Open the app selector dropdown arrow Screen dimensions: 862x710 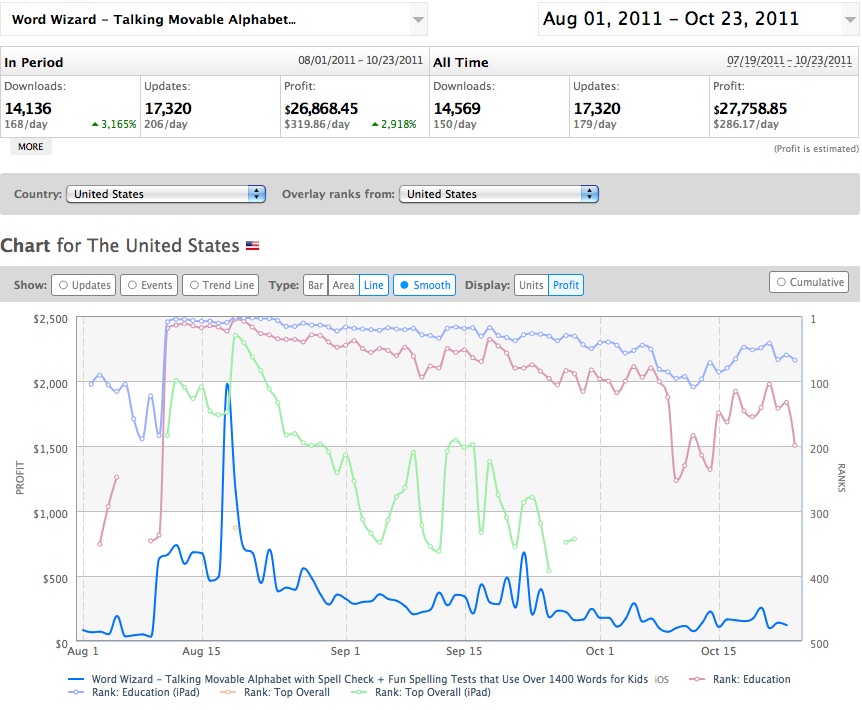pos(418,20)
